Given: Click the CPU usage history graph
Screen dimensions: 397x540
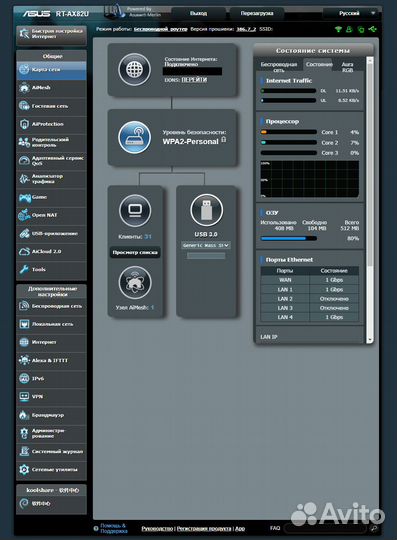Looking at the screenshot, I should (x=310, y=179).
